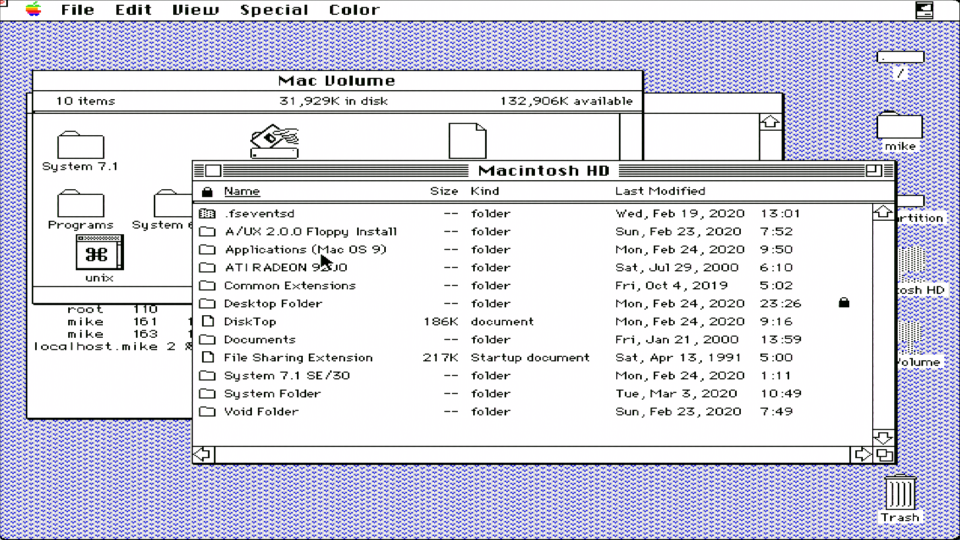Select the Desktop Folder icon in list
960x540 pixels.
(208, 303)
